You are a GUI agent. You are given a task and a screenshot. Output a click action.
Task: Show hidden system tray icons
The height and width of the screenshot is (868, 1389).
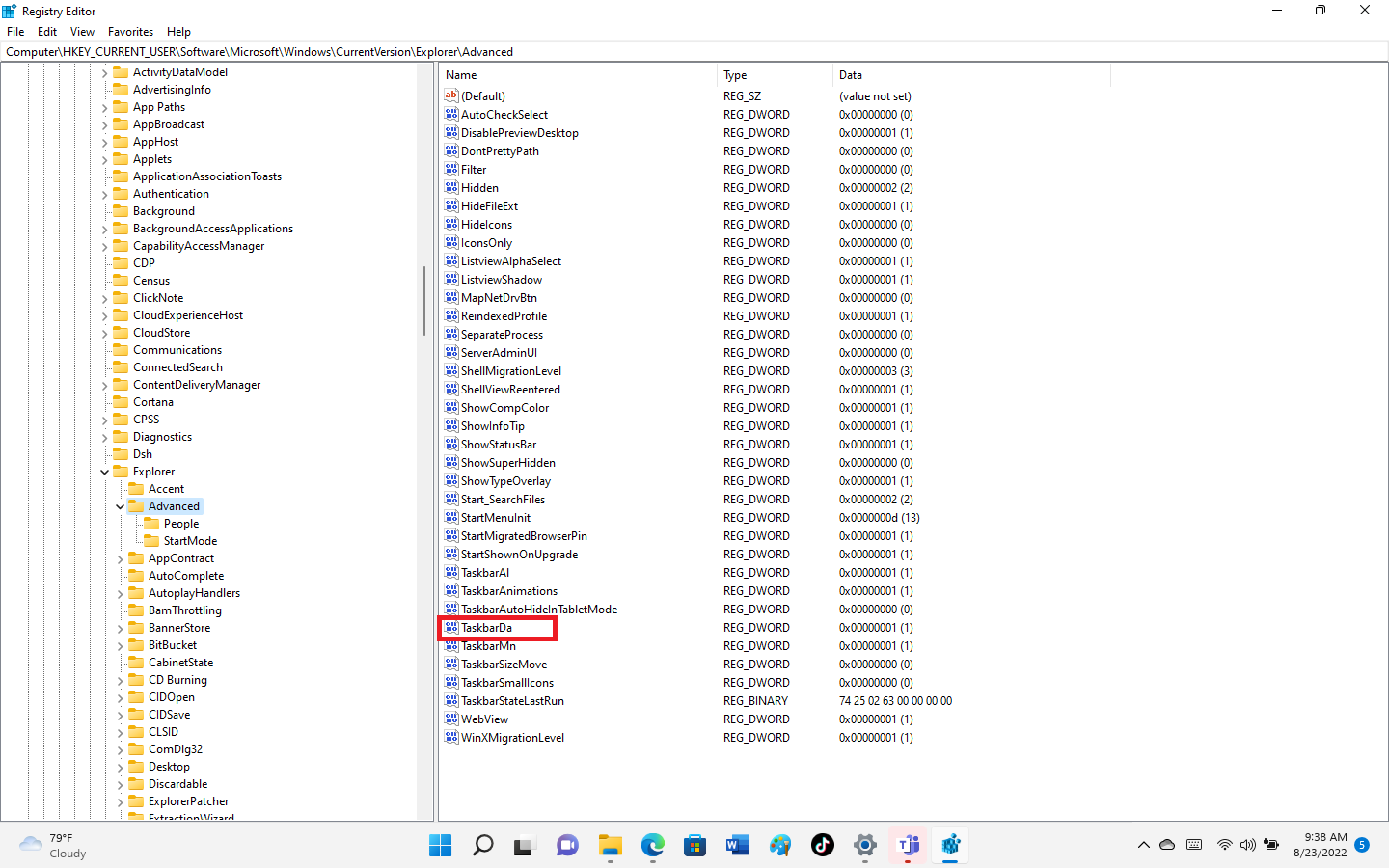click(1144, 845)
